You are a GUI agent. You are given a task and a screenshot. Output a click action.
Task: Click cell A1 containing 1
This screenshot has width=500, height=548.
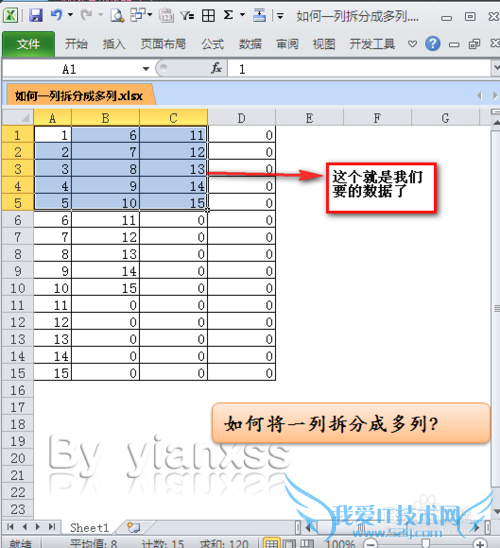coord(52,135)
